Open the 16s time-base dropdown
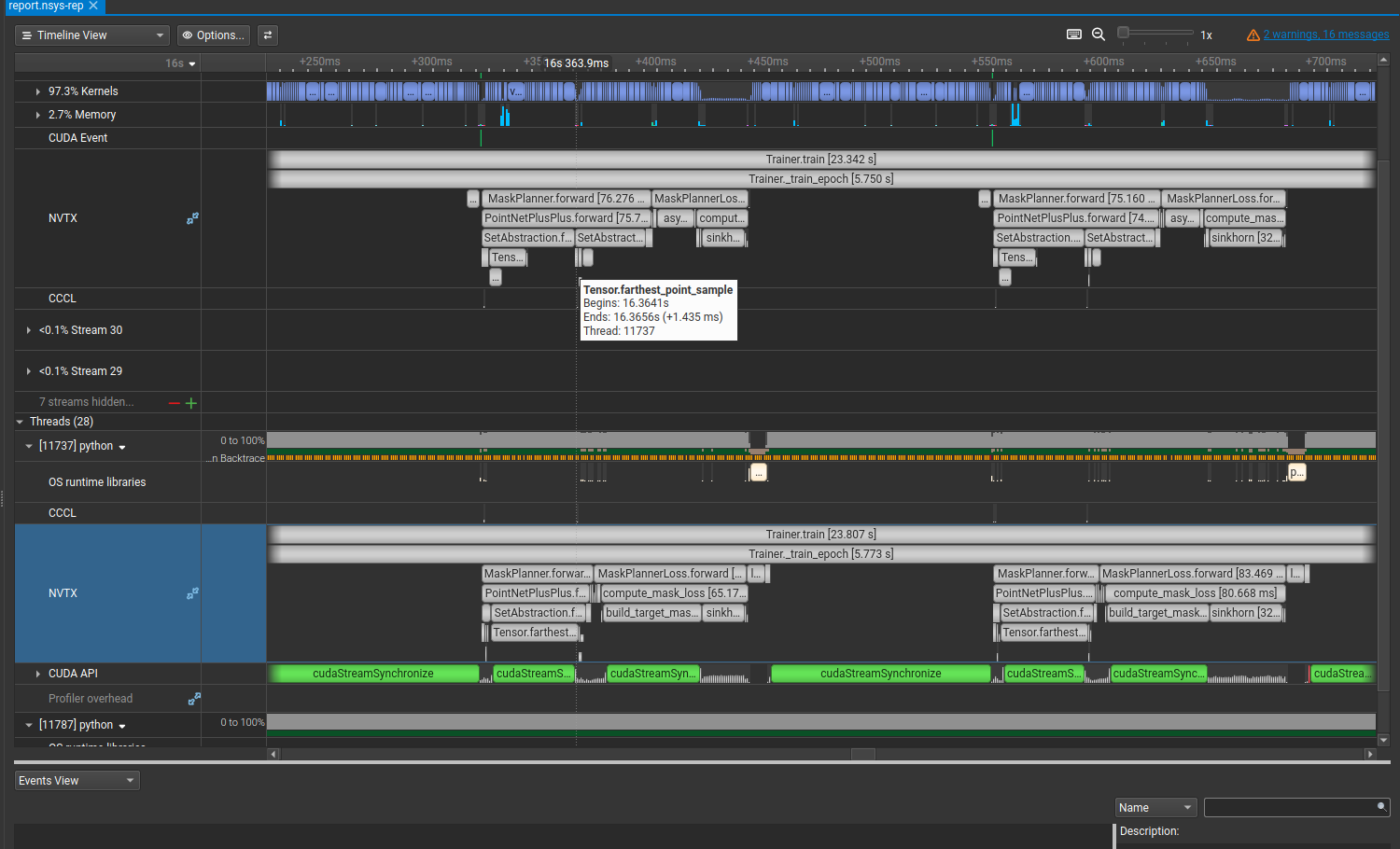Image resolution: width=1400 pixels, height=849 pixels. coord(181,63)
